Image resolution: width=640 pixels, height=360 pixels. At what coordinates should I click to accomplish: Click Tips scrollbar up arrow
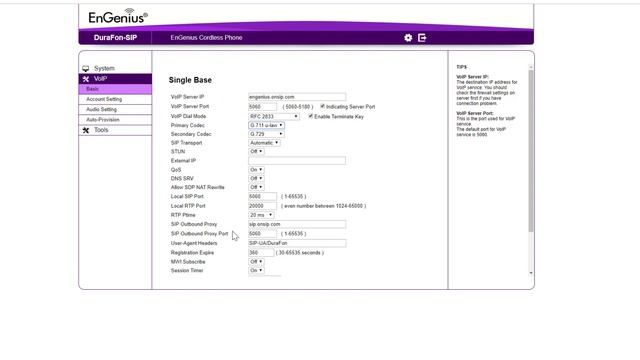coord(531,67)
